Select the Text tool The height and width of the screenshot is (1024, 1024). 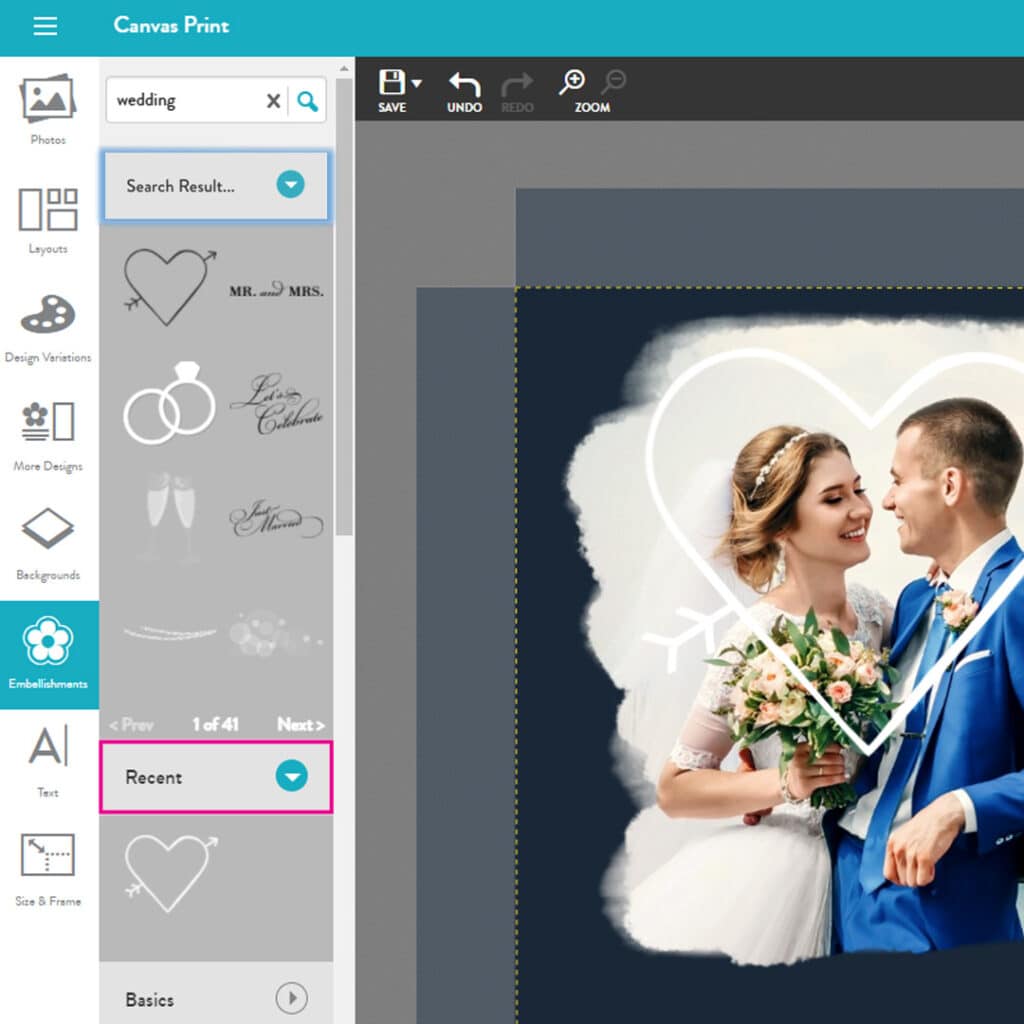click(x=48, y=762)
